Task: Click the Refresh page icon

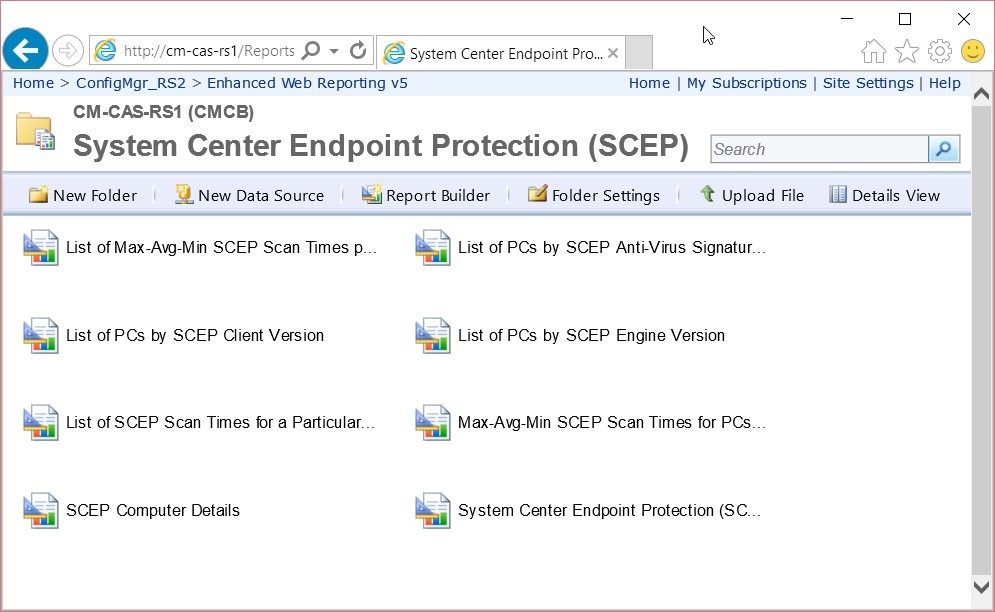Action: click(358, 50)
